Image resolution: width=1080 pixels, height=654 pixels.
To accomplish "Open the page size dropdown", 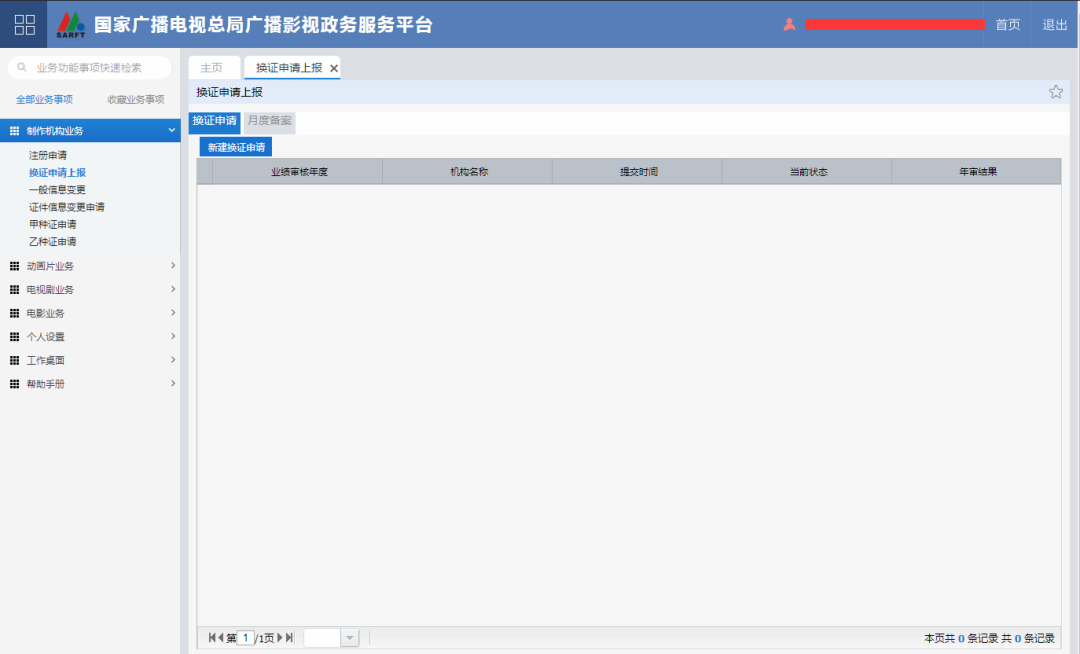I will 350,638.
